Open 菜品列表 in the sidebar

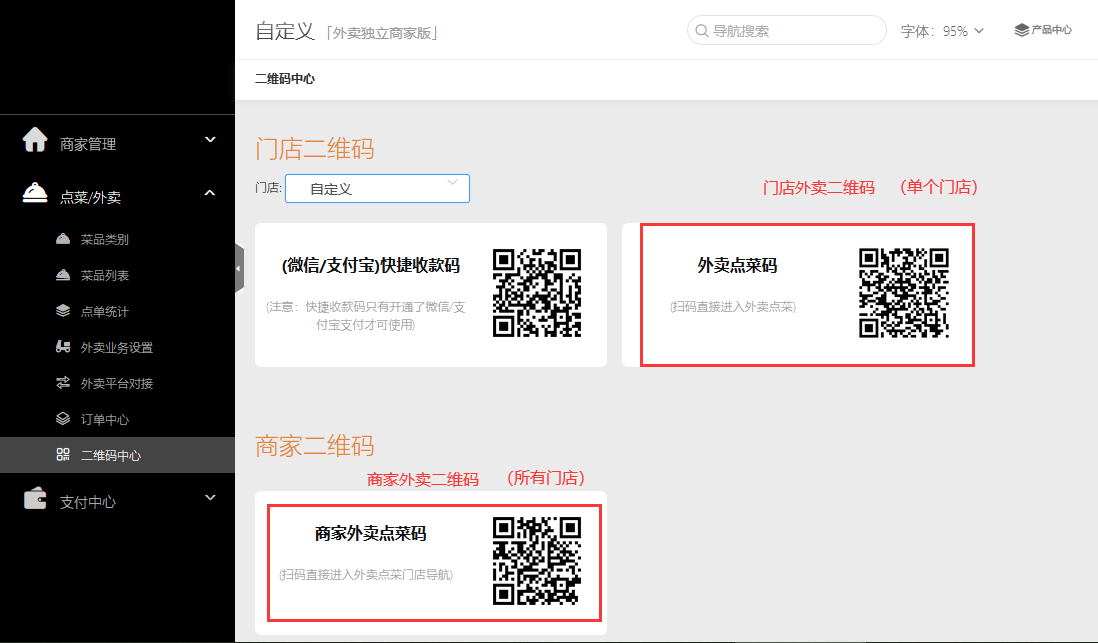tap(105, 275)
